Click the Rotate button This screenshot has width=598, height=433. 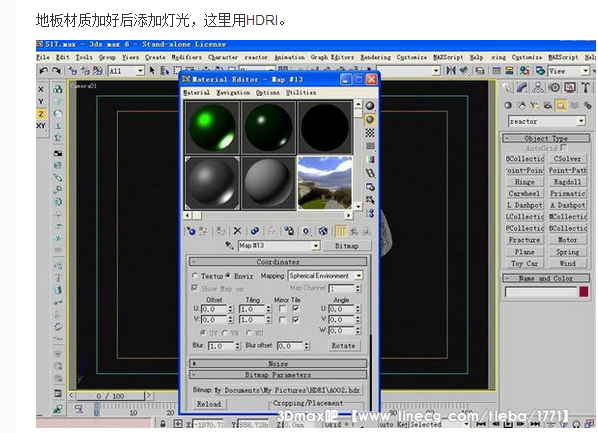pyautogui.click(x=343, y=346)
